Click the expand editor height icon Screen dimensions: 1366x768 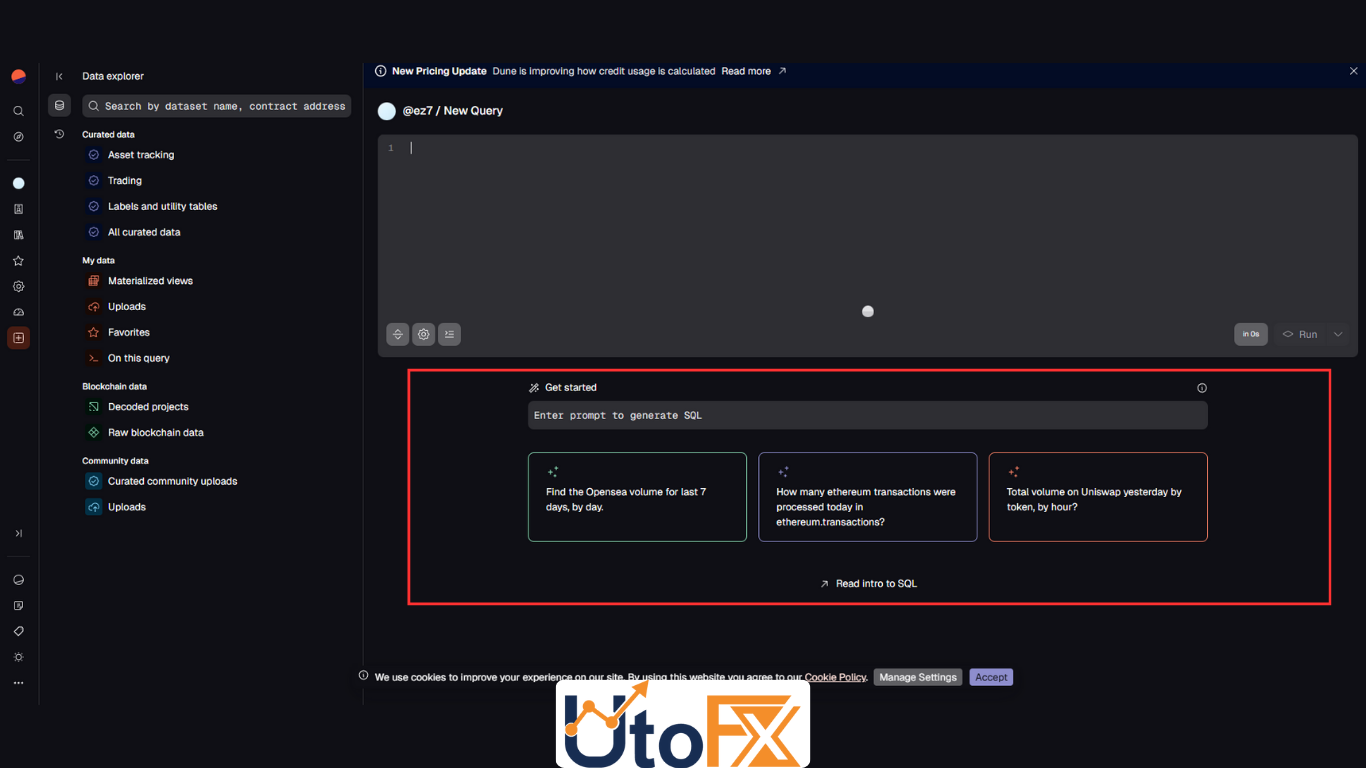pyautogui.click(x=398, y=335)
